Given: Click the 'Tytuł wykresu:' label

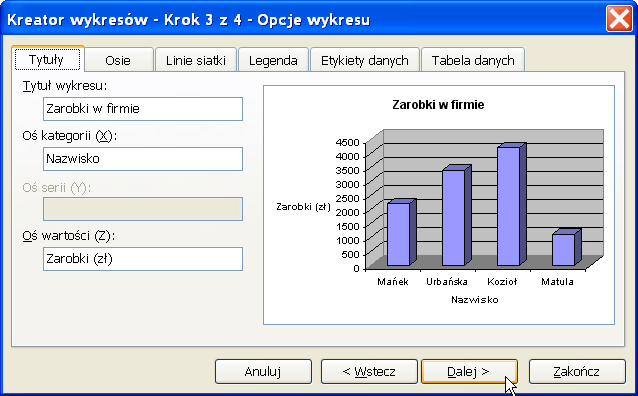Looking at the screenshot, I should pyautogui.click(x=65, y=86).
